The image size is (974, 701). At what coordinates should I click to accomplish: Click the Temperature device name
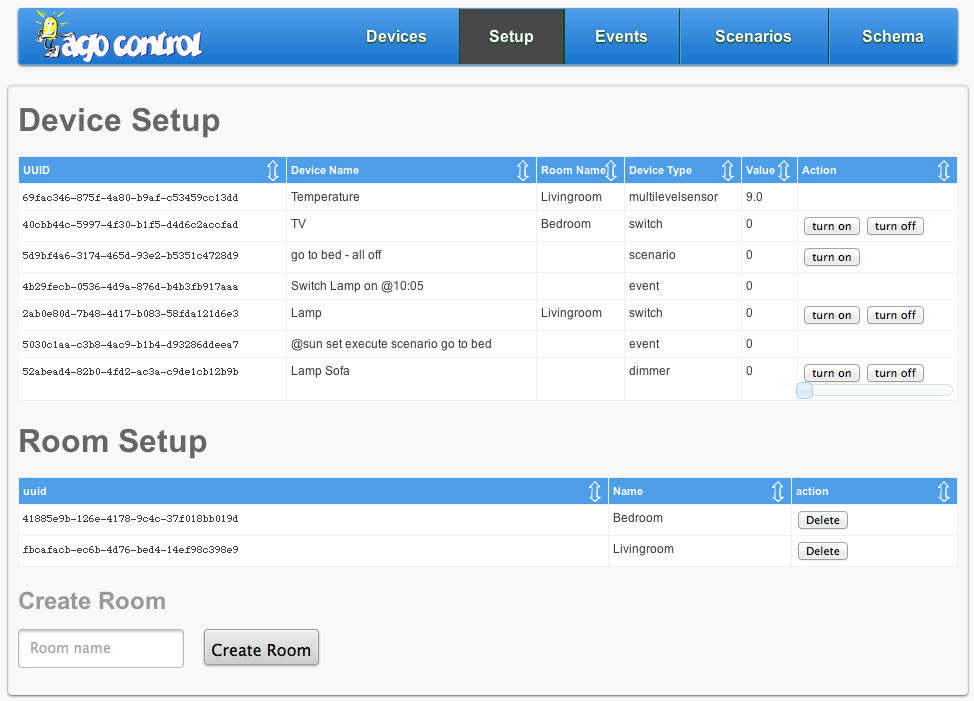[325, 197]
